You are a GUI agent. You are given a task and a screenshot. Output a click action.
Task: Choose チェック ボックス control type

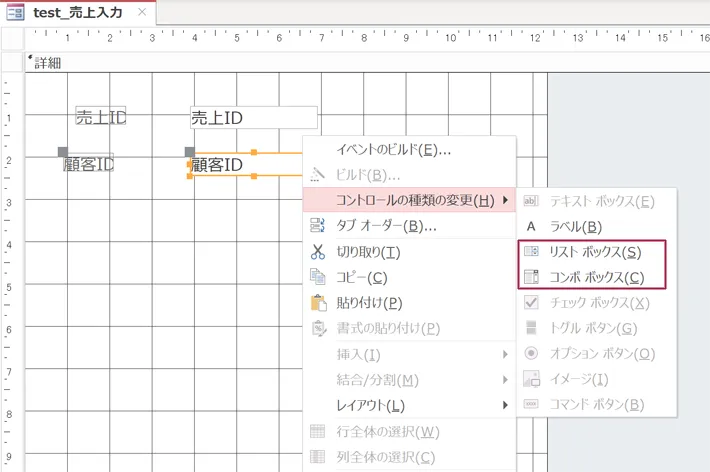(x=599, y=302)
